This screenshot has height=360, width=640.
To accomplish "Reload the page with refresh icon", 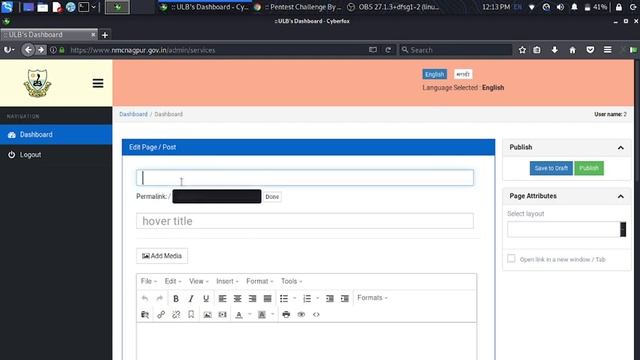I will 388,50.
